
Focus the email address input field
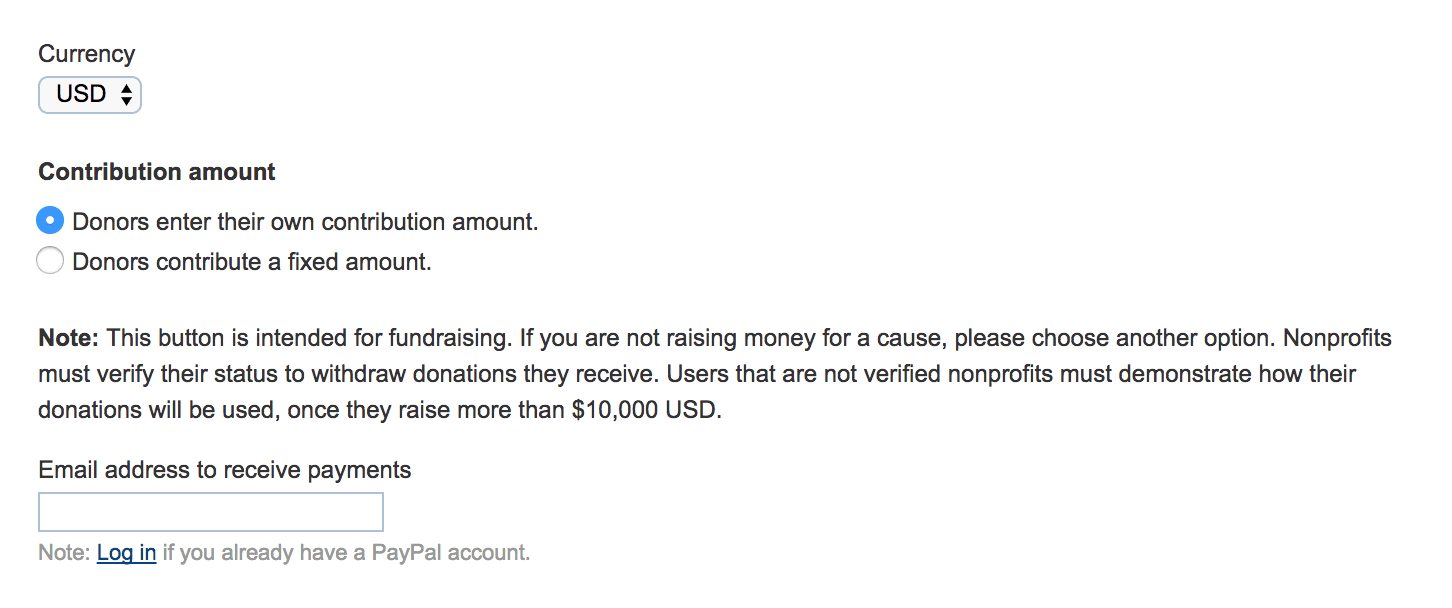(210, 512)
